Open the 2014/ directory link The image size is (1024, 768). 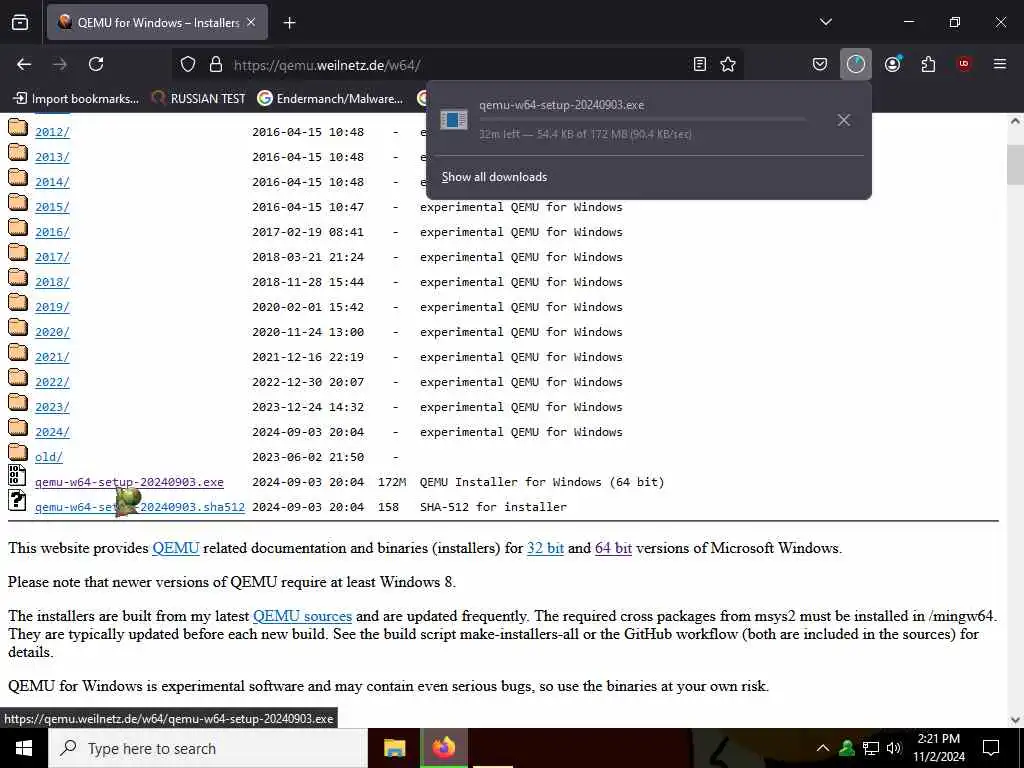click(x=52, y=182)
